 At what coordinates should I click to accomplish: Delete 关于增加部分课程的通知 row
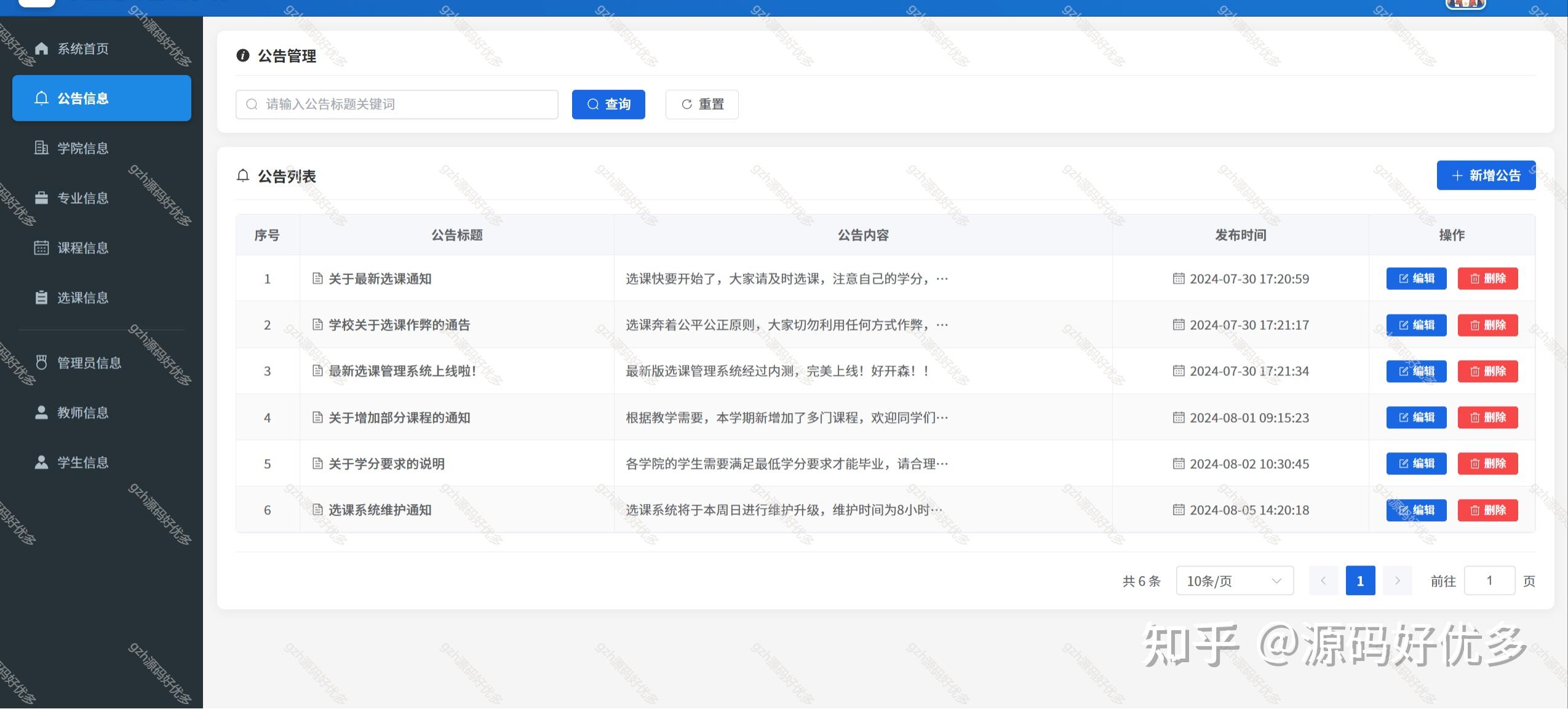click(1487, 417)
